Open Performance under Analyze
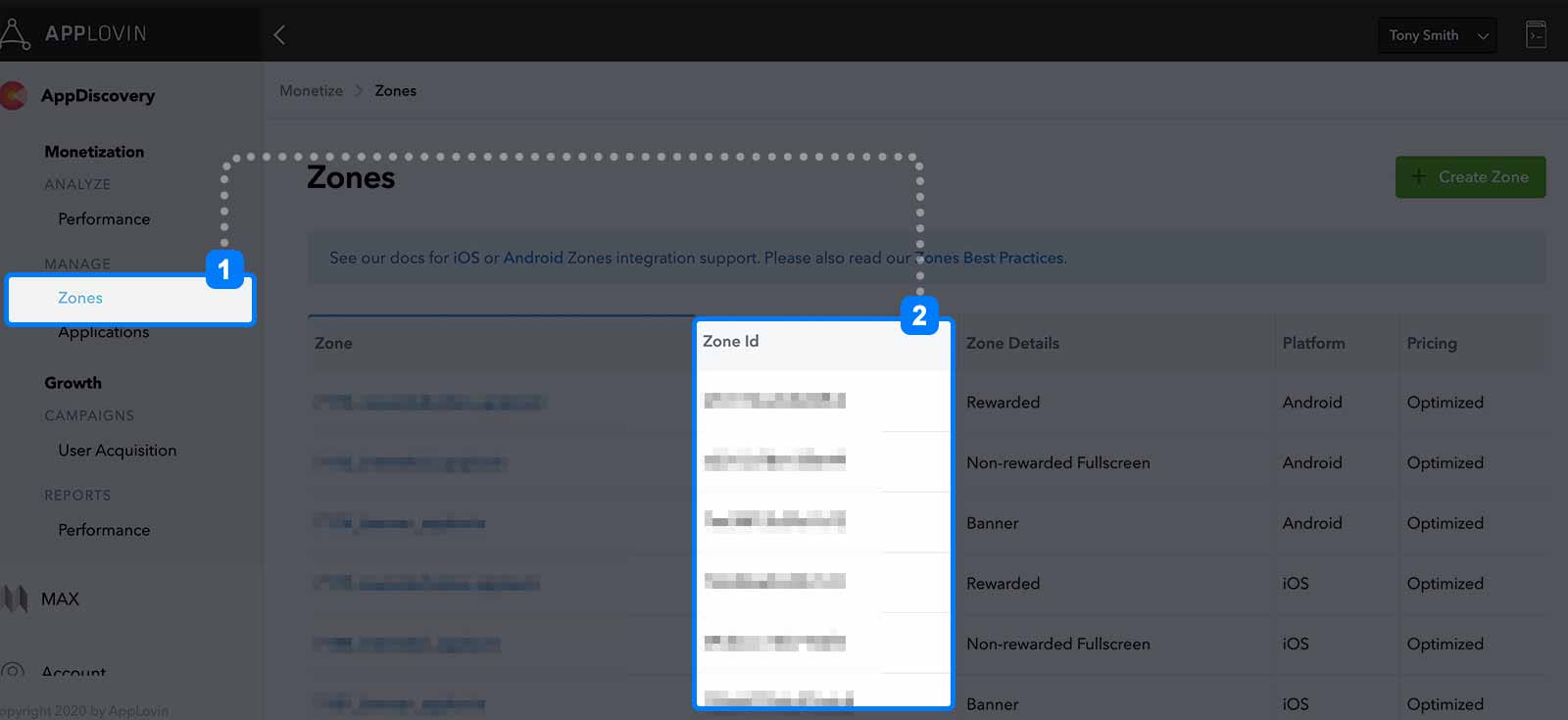This screenshot has height=720, width=1568. tap(104, 219)
